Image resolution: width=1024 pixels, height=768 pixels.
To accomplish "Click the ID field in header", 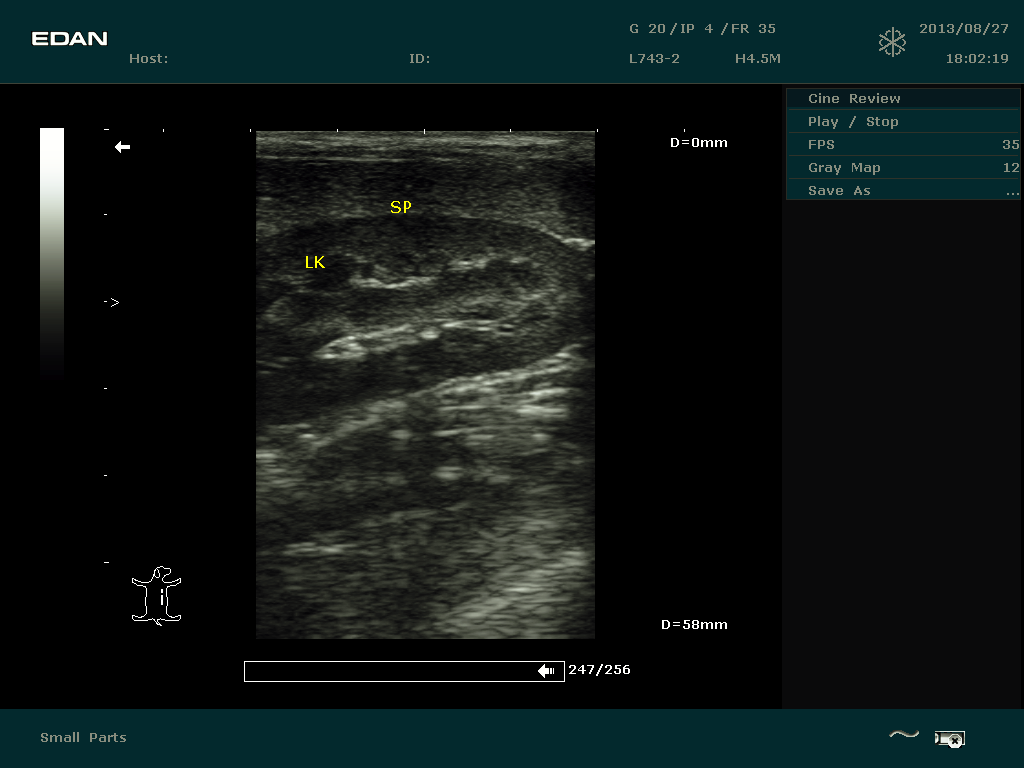I will (x=419, y=59).
